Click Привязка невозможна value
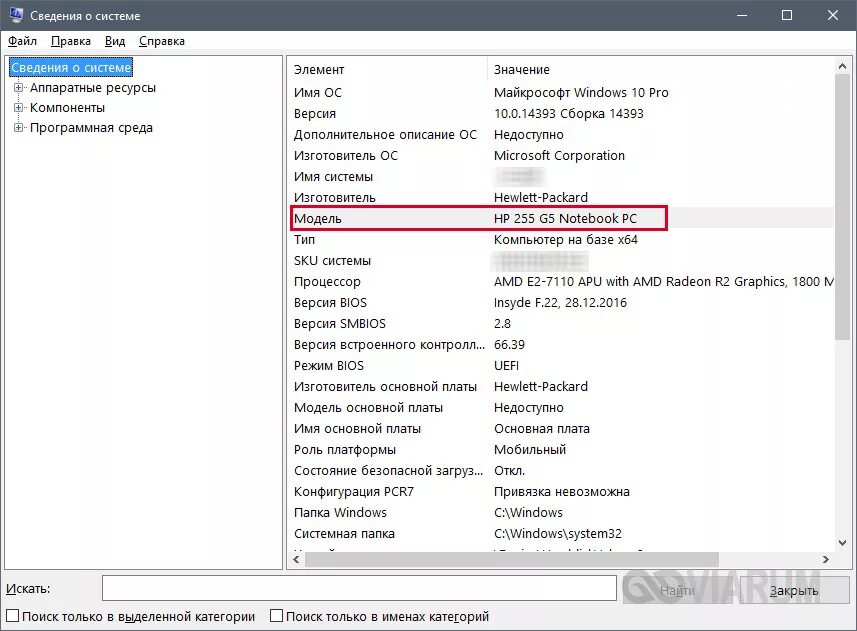857x631 pixels. point(562,492)
